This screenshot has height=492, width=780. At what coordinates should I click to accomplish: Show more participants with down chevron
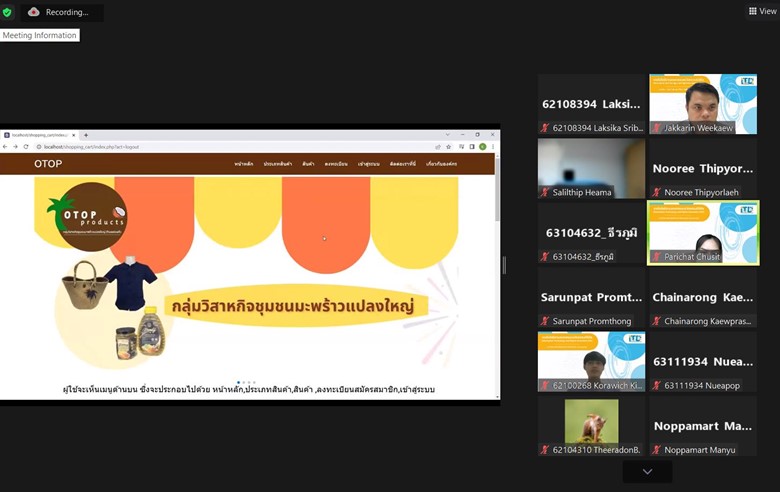647,471
